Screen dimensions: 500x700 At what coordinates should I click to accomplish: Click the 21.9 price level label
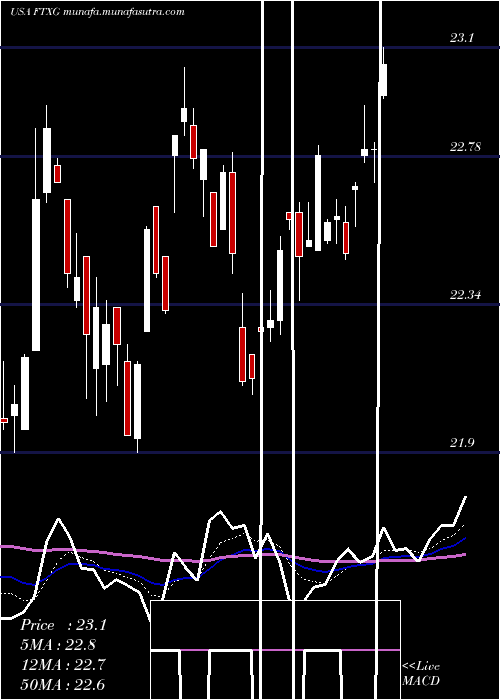pyautogui.click(x=462, y=442)
